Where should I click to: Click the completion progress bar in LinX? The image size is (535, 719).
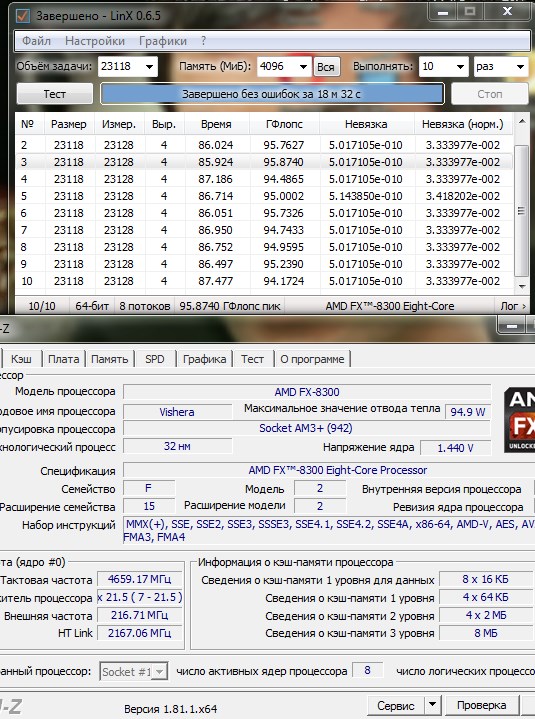point(272,94)
